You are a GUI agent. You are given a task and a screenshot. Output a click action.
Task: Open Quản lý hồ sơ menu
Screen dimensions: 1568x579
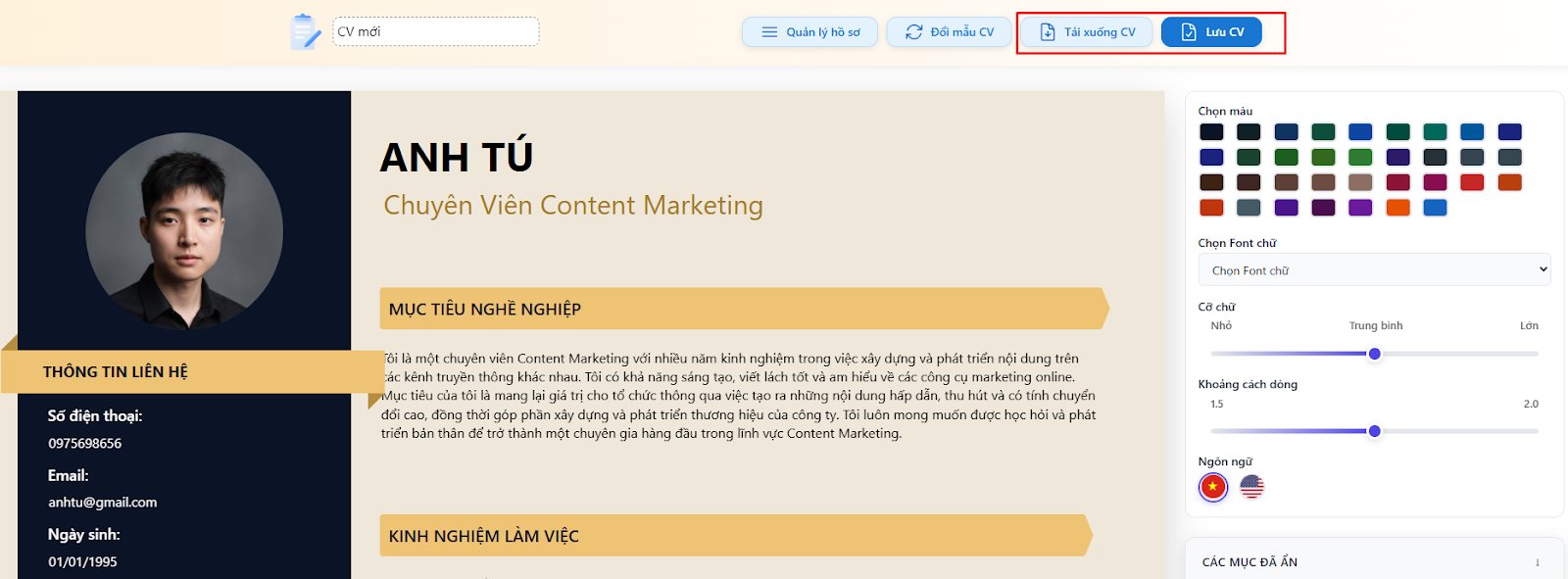(x=810, y=32)
